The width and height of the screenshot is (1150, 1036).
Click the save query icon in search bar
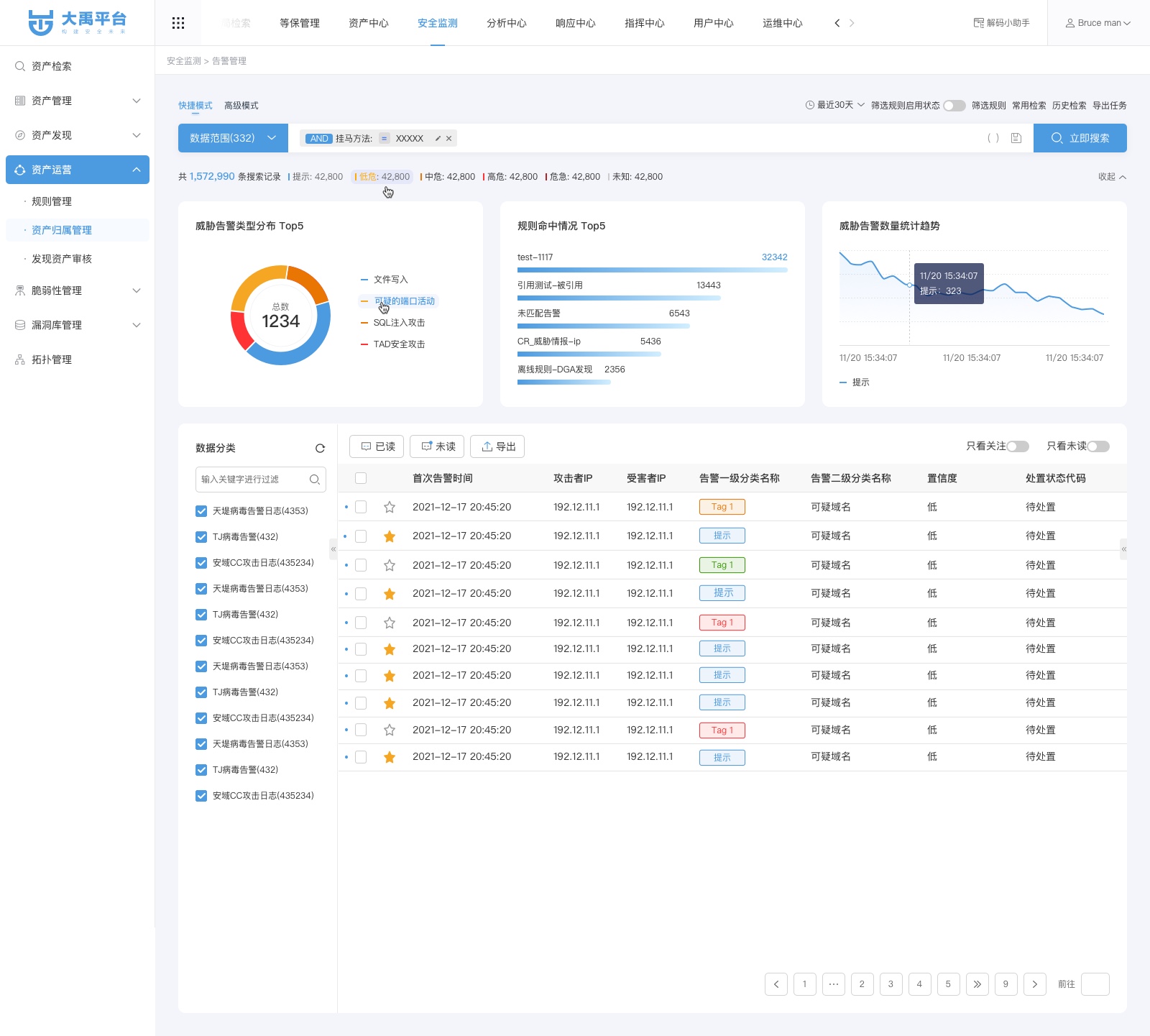(1016, 138)
